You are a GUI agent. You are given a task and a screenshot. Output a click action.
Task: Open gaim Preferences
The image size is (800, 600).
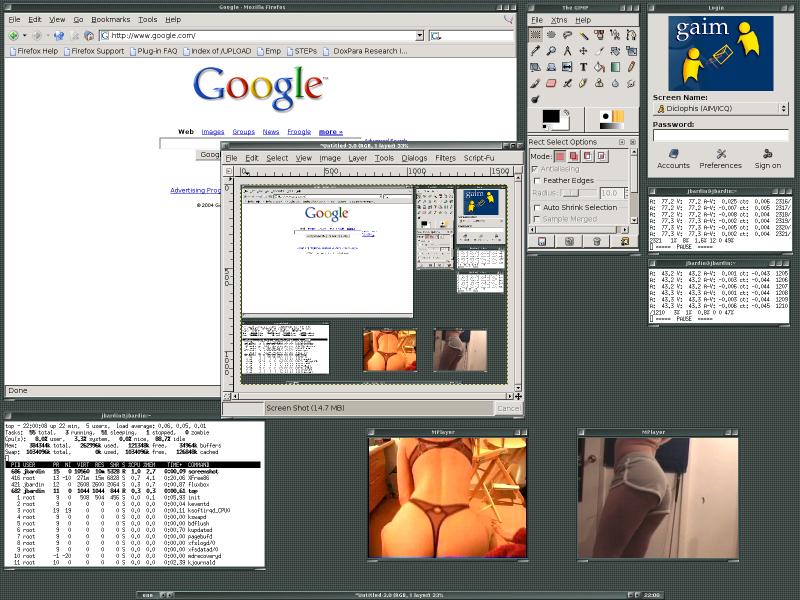720,159
